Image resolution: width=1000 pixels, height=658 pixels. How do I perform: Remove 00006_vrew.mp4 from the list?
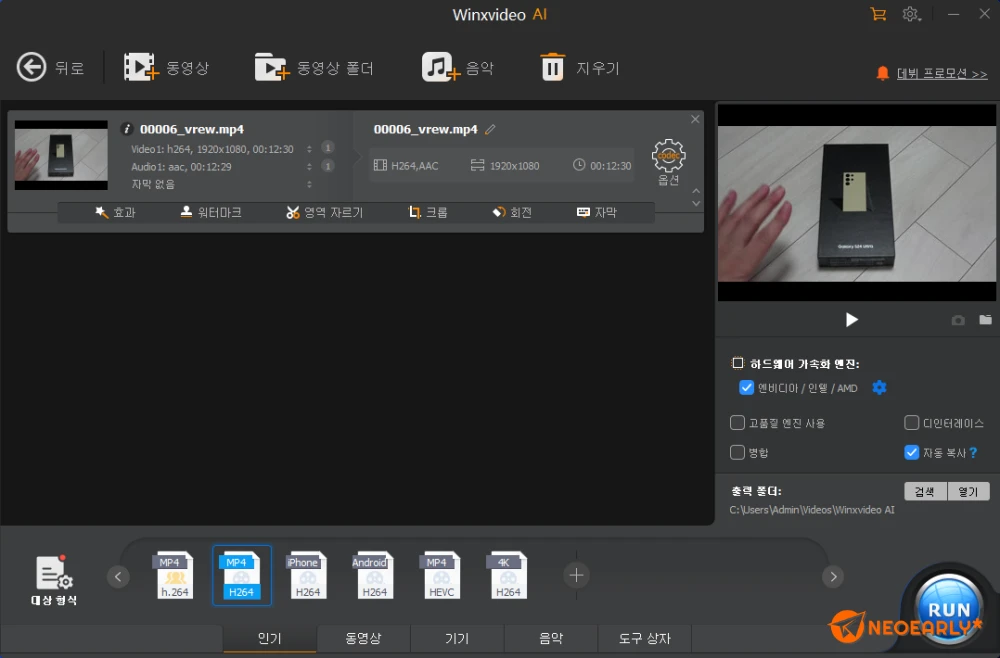(x=695, y=119)
